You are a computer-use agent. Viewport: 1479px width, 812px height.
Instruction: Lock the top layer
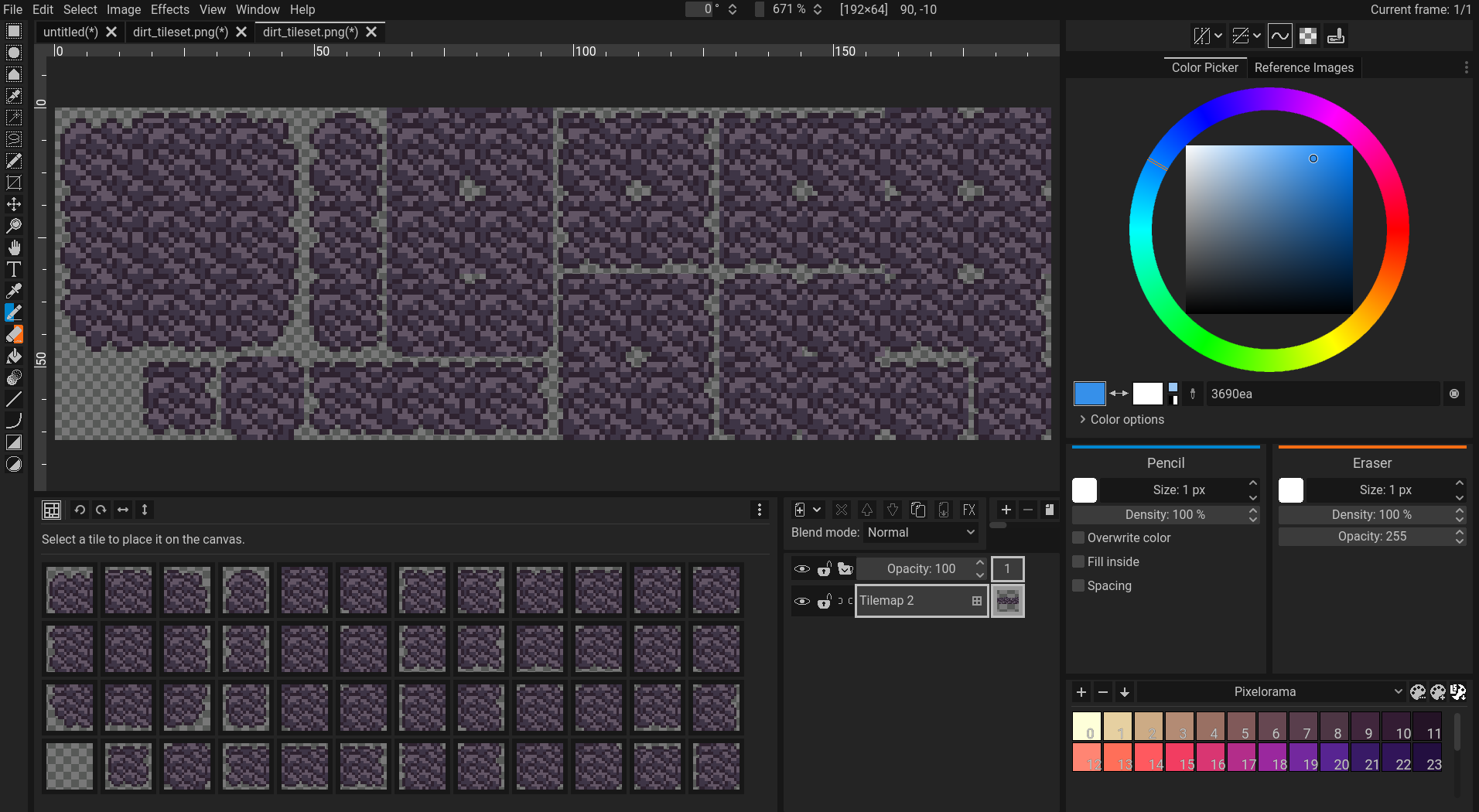825,568
